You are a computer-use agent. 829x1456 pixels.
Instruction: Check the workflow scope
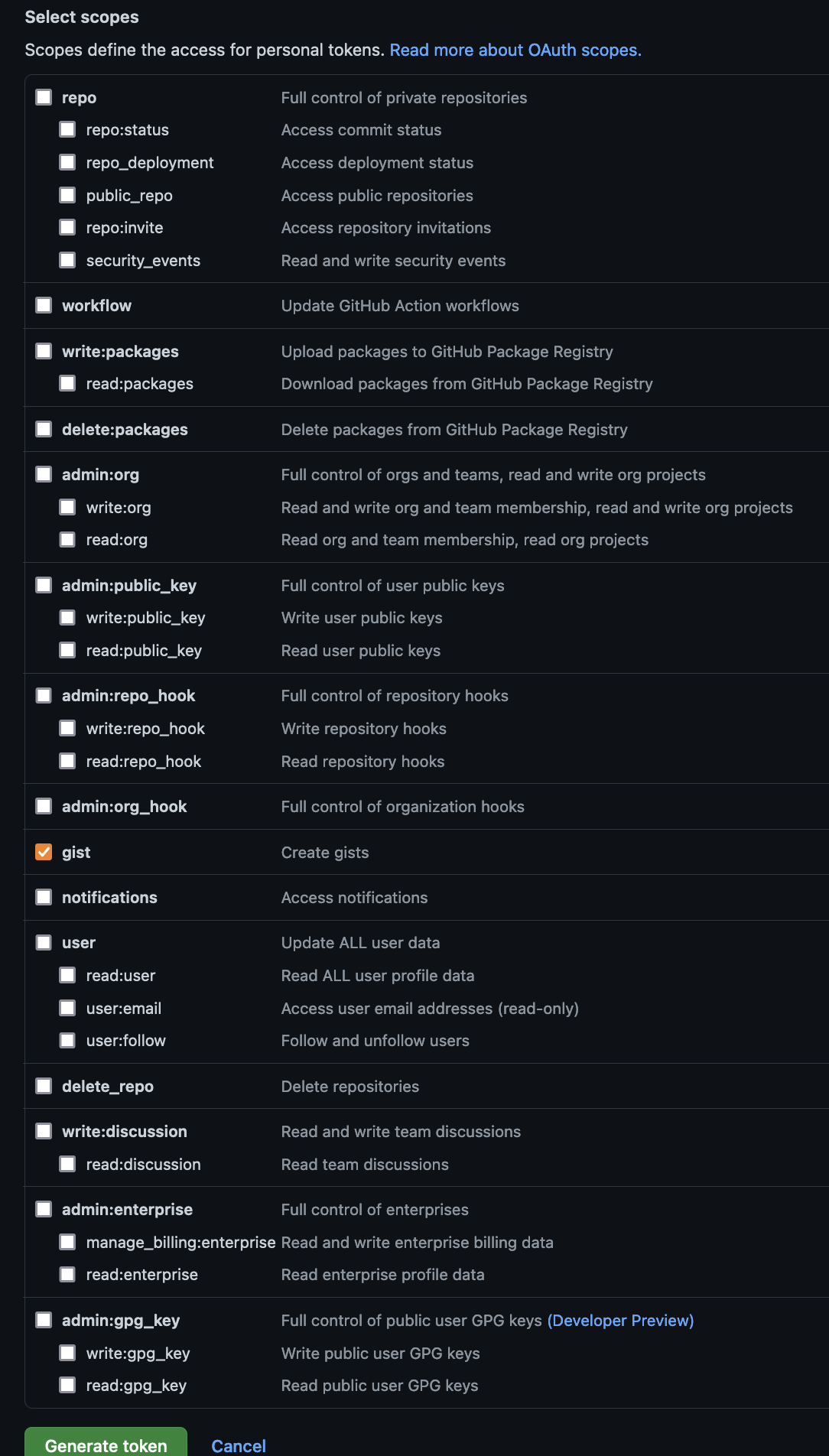click(44, 305)
